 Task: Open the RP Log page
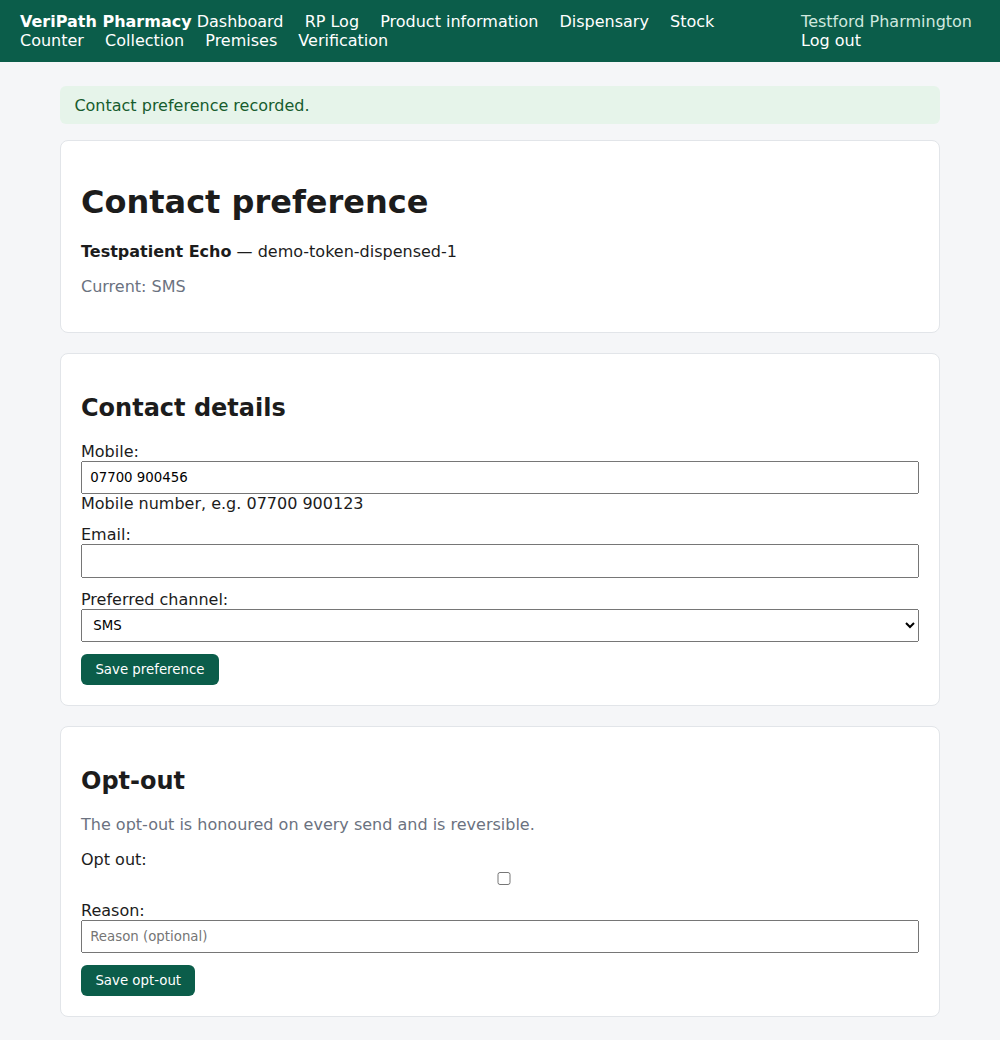332,21
